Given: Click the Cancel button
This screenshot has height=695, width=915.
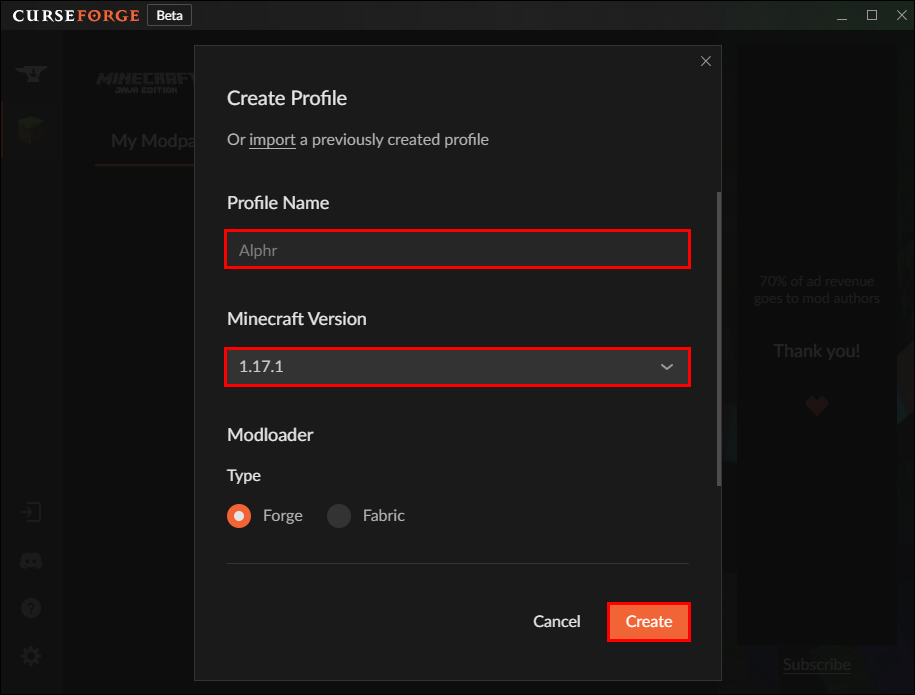Looking at the screenshot, I should tap(557, 622).
